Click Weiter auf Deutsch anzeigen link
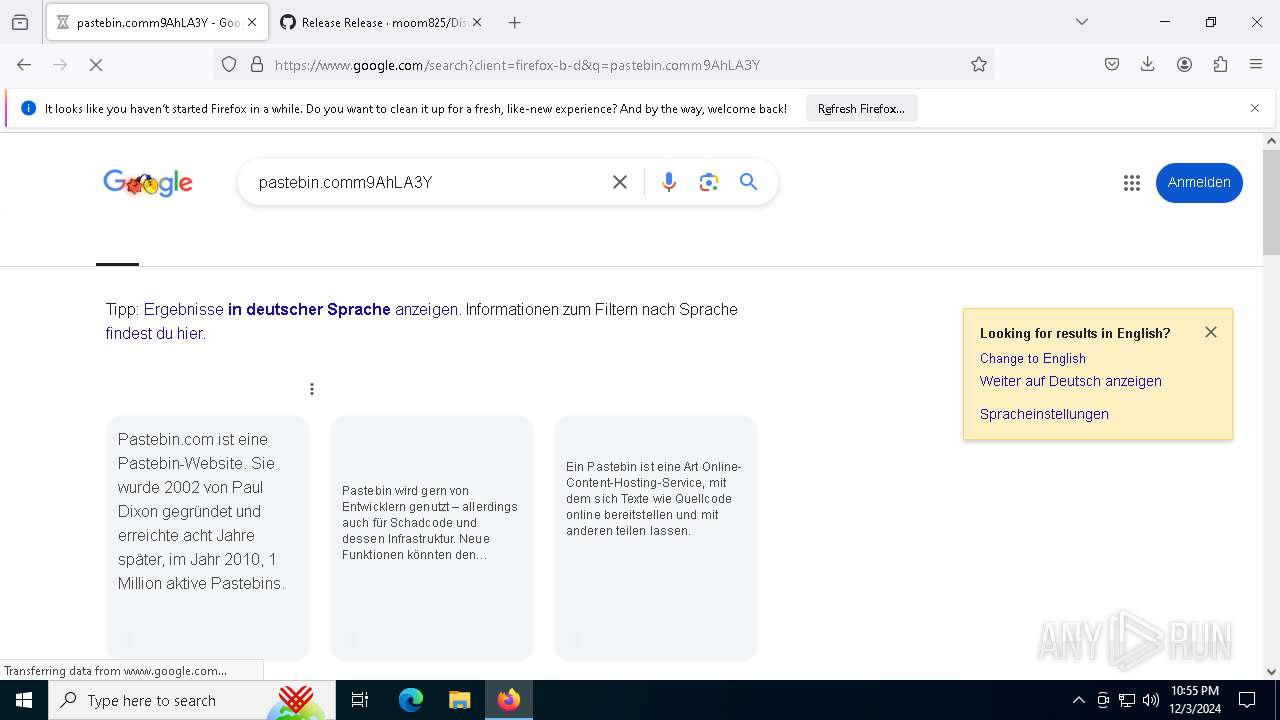 tap(1071, 381)
